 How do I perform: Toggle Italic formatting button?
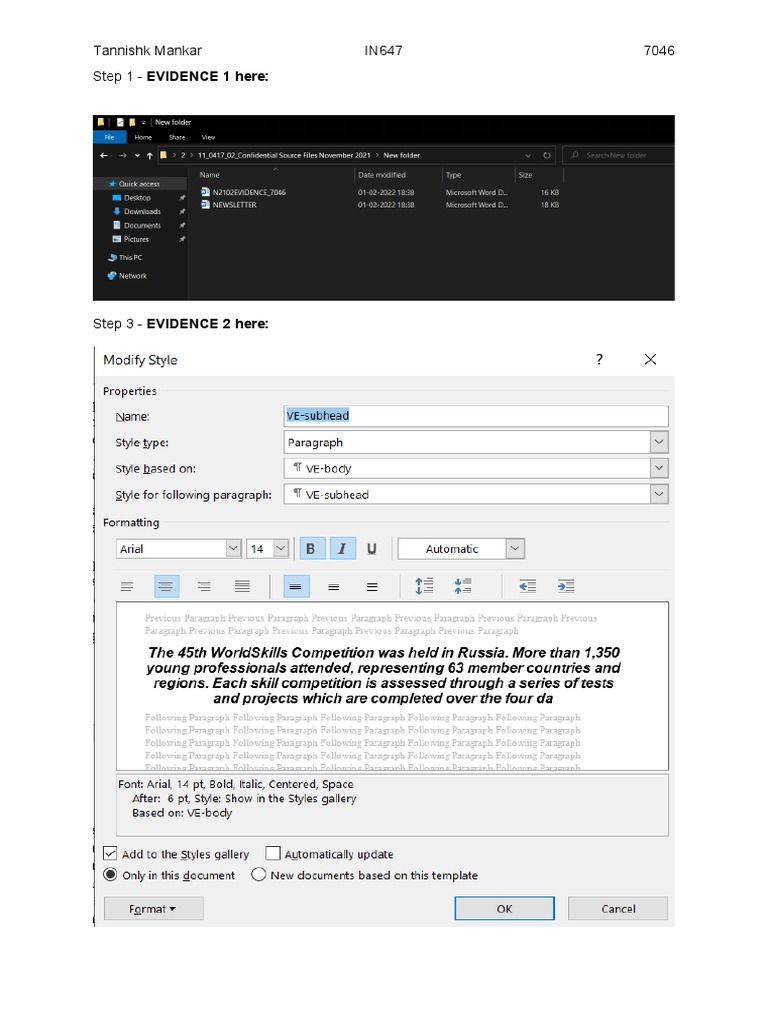pos(342,549)
